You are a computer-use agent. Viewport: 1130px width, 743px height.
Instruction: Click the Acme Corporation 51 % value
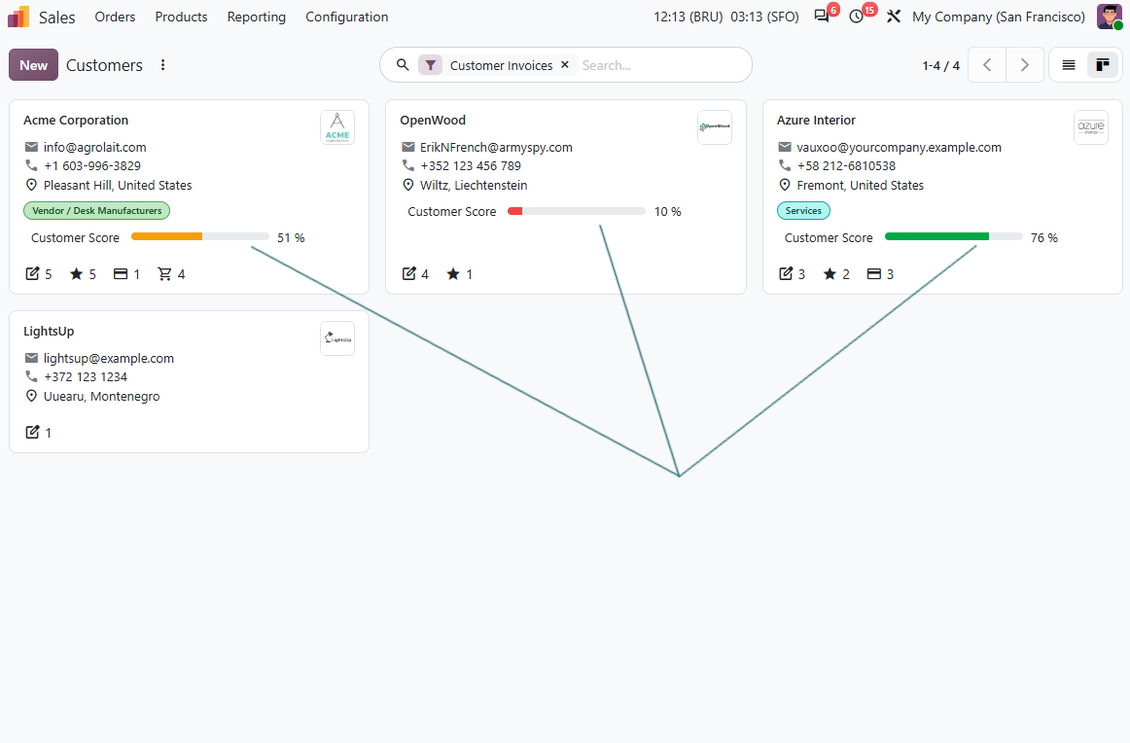click(291, 238)
